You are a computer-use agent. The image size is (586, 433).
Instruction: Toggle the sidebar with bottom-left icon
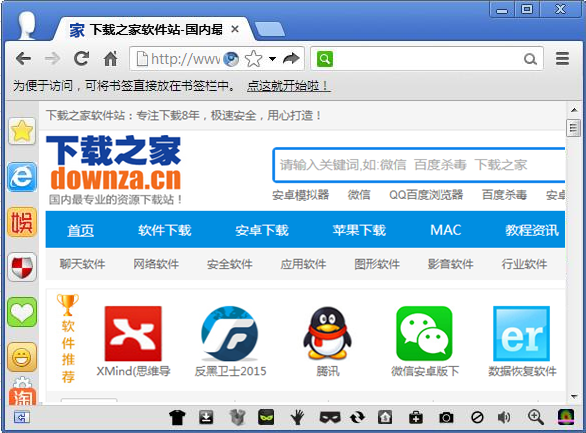[22, 417]
